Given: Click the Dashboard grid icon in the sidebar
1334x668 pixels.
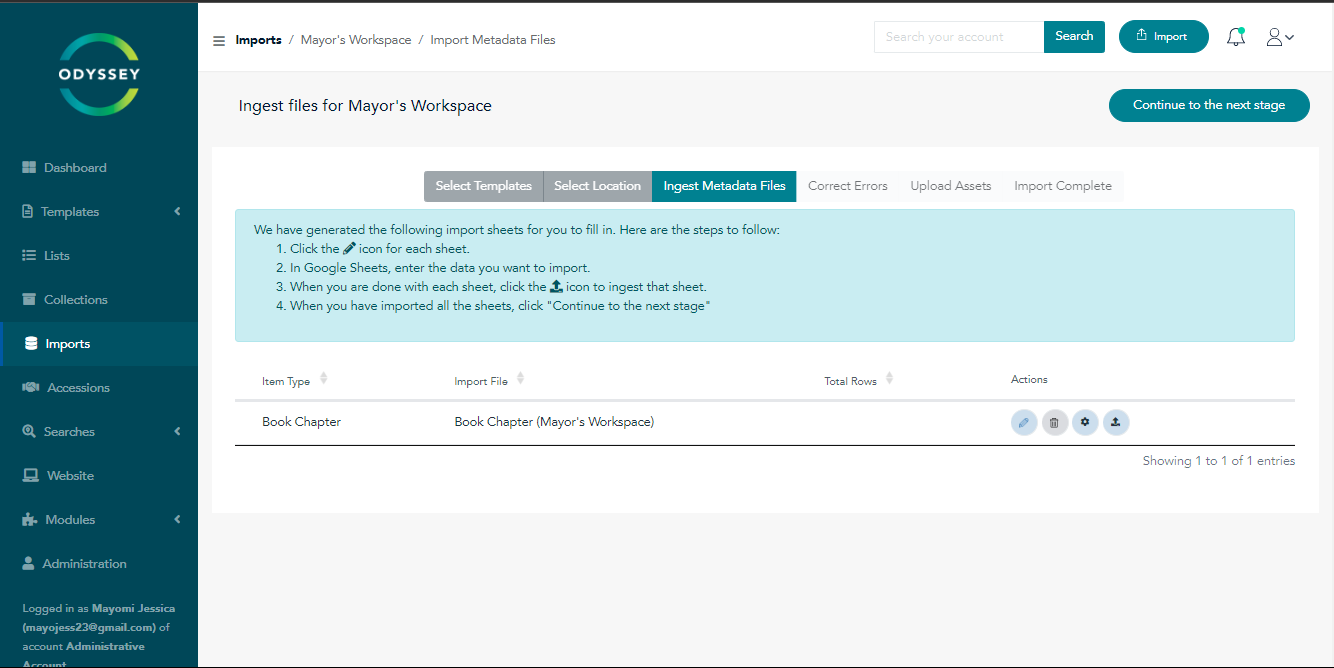Looking at the screenshot, I should (x=29, y=168).
